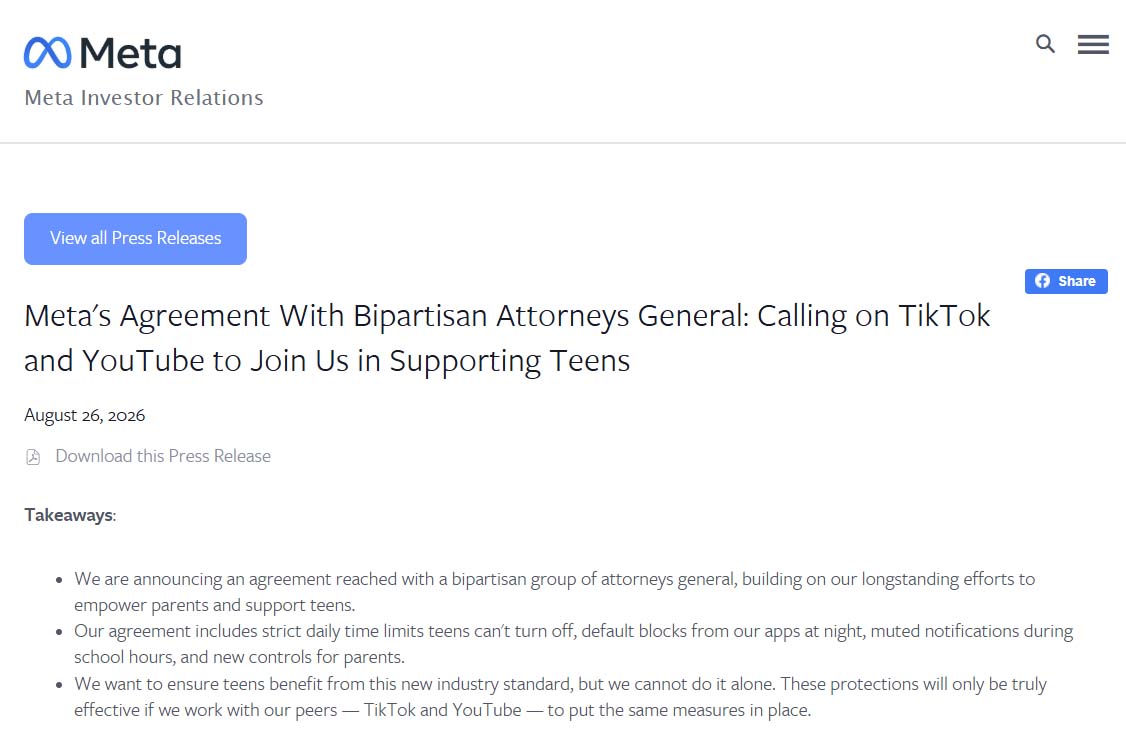Click the August 26, 2026 date
This screenshot has width=1126, height=751.
coord(85,415)
